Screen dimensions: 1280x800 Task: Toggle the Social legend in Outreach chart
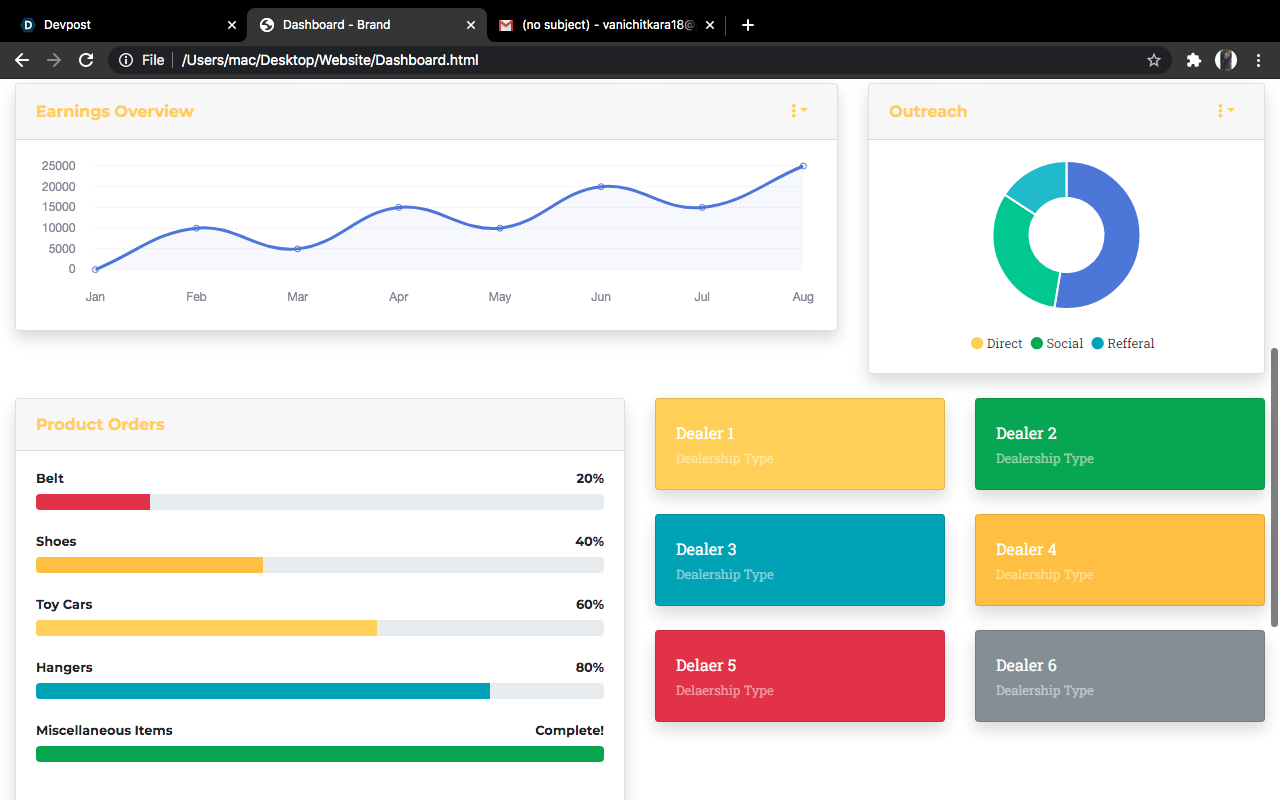(1056, 343)
